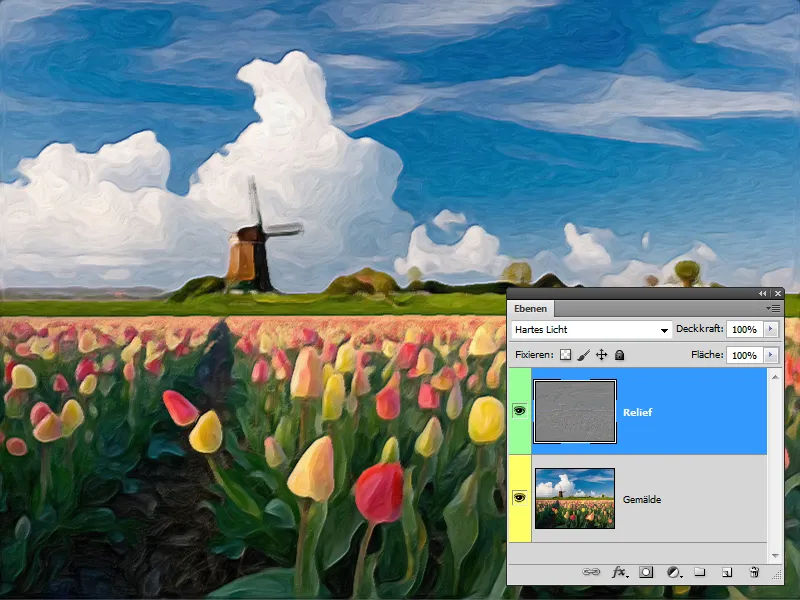The height and width of the screenshot is (600, 800).
Task: Delete layer with trash icon
Action: 754,572
